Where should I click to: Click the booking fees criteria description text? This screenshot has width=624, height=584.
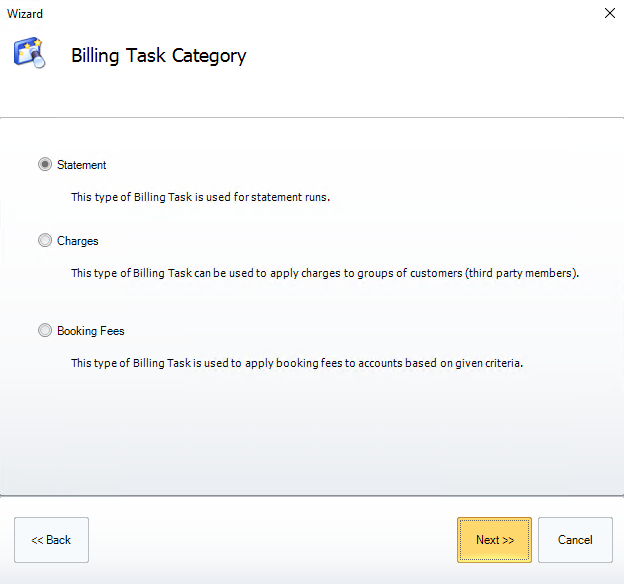tap(297, 363)
